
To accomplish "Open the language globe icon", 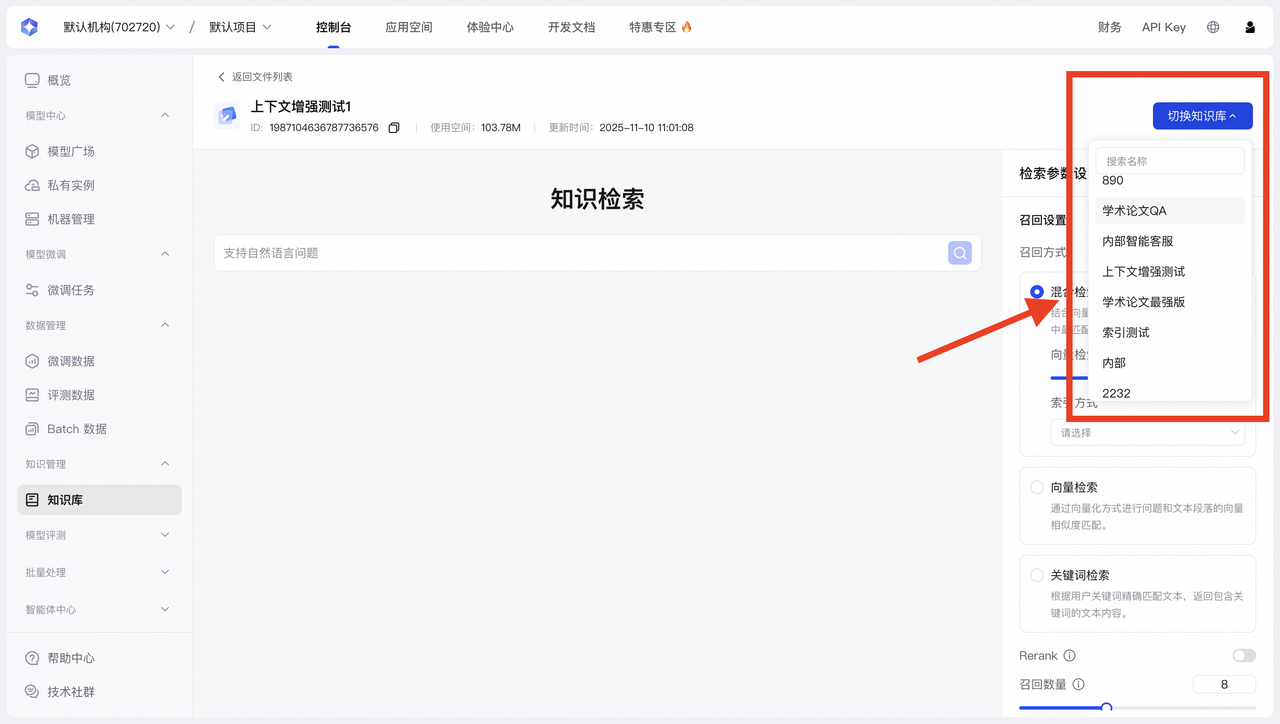I will pos(1213,27).
